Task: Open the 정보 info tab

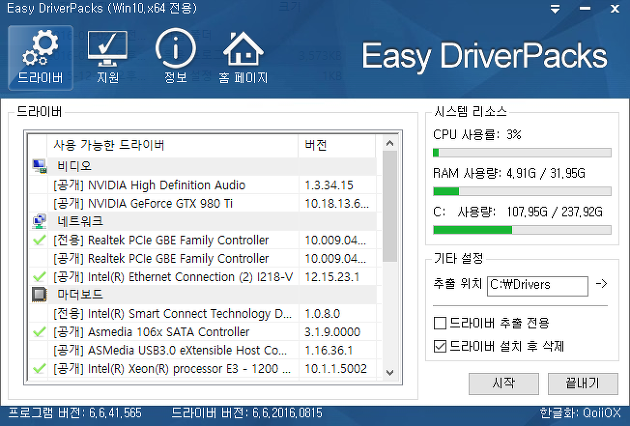Action: point(176,57)
